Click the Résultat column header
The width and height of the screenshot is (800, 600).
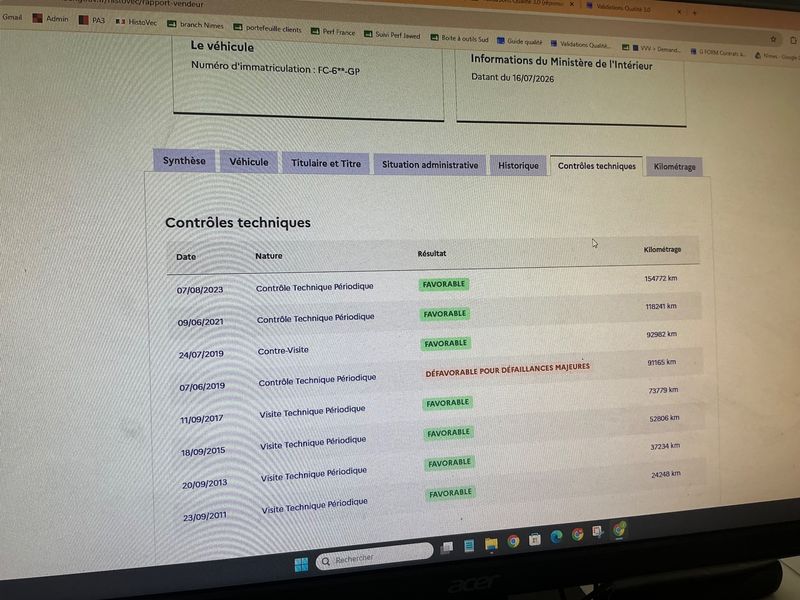click(x=432, y=253)
